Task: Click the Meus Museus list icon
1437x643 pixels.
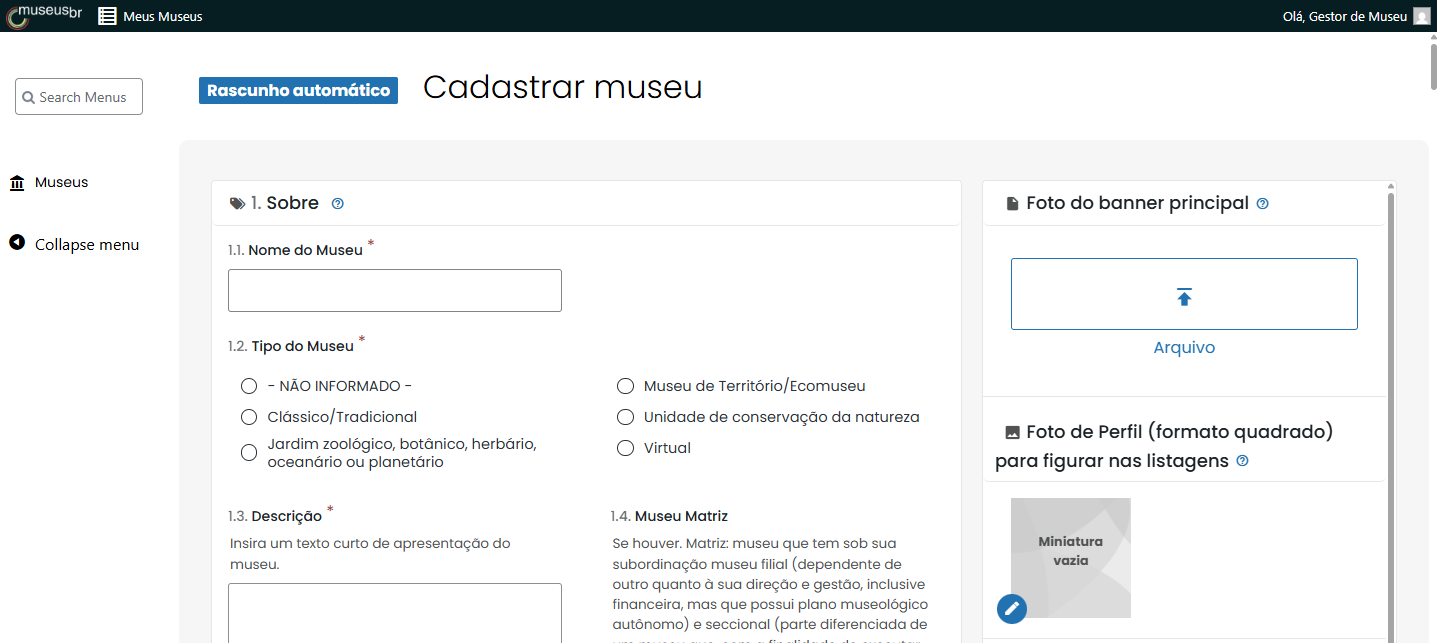Action: (x=107, y=16)
